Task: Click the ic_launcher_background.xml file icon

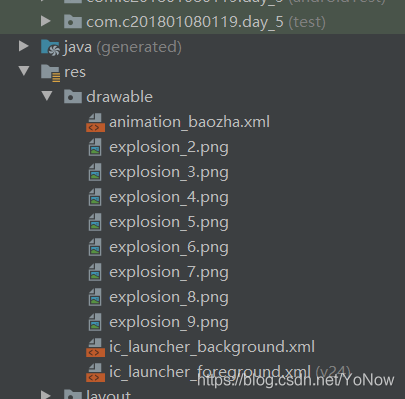Action: 95,347
